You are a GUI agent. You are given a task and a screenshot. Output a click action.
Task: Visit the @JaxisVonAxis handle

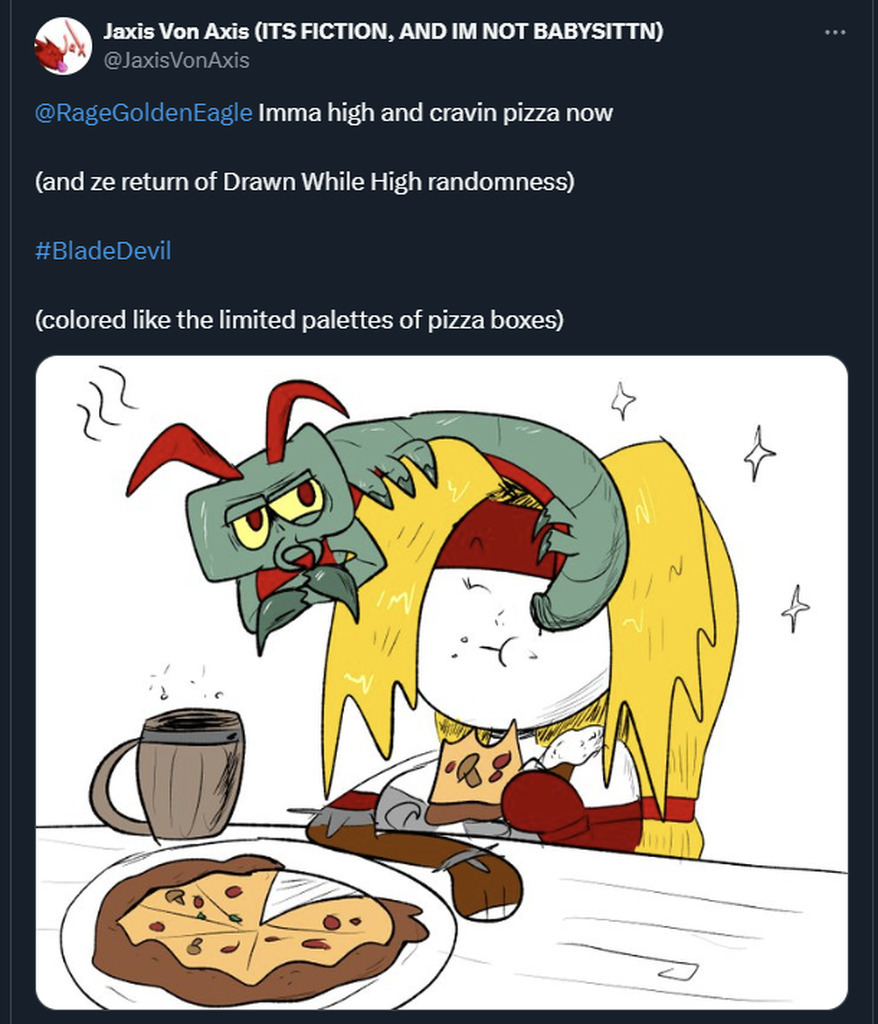176,60
